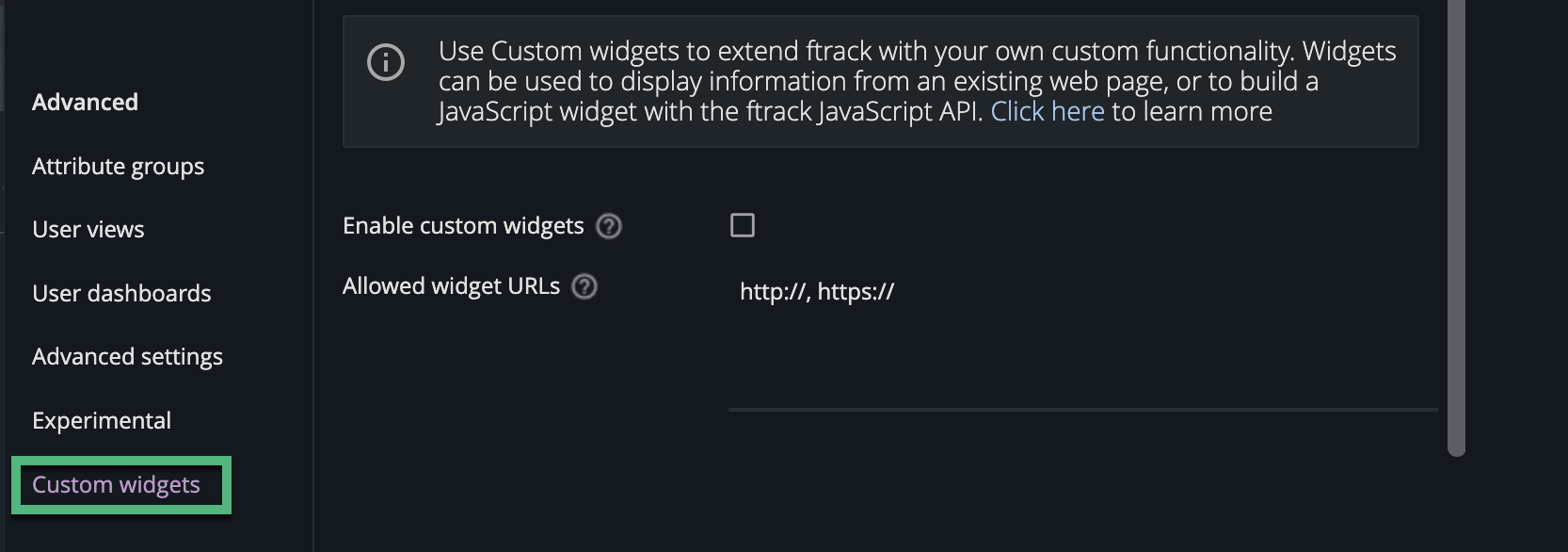
Task: Click the Allowed widget URLs label
Action: pyautogui.click(x=451, y=285)
